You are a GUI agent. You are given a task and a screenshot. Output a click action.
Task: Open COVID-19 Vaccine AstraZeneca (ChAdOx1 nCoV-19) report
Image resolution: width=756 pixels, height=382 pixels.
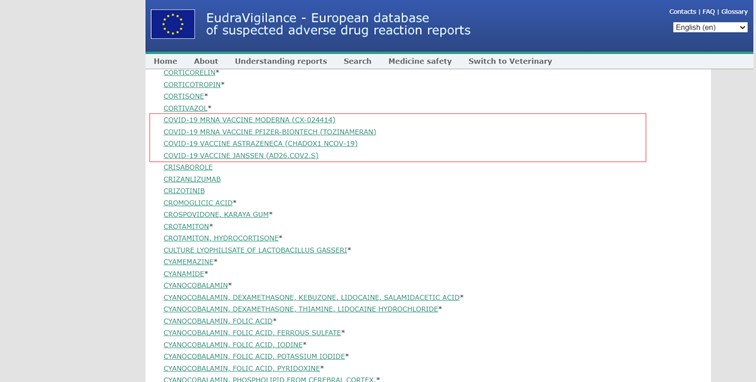(260, 144)
